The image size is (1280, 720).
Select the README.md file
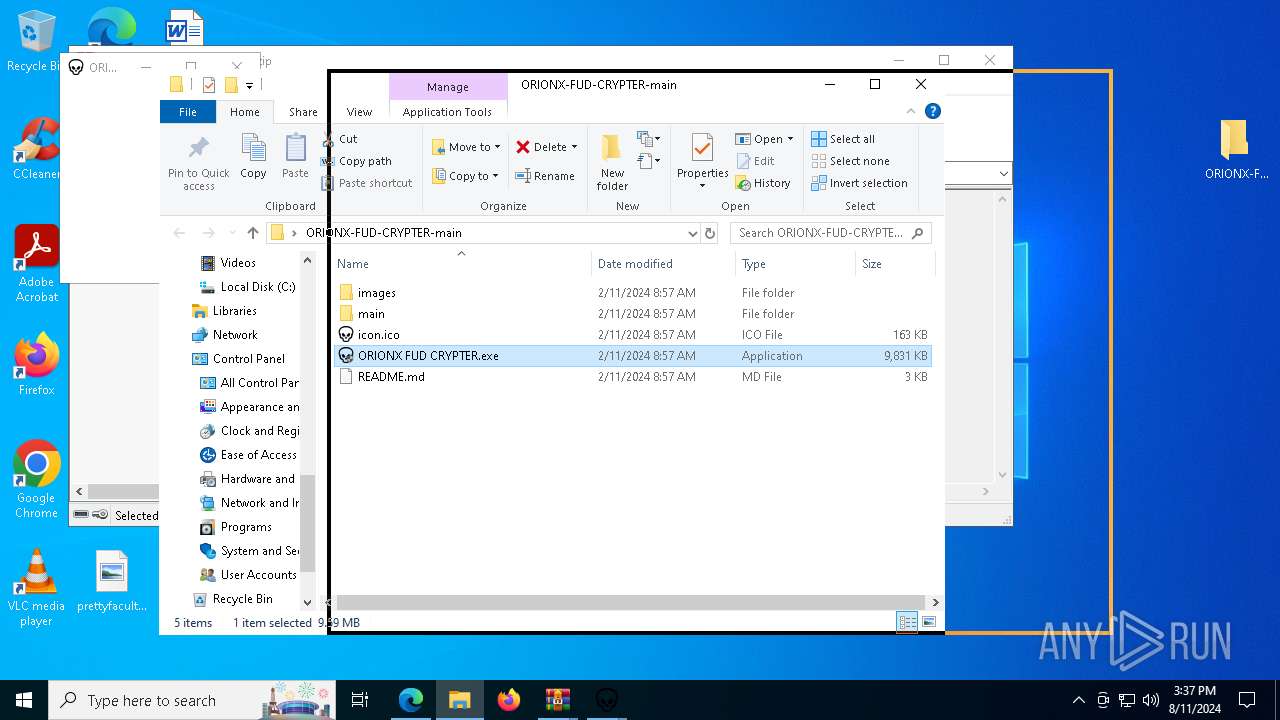[632, 377]
